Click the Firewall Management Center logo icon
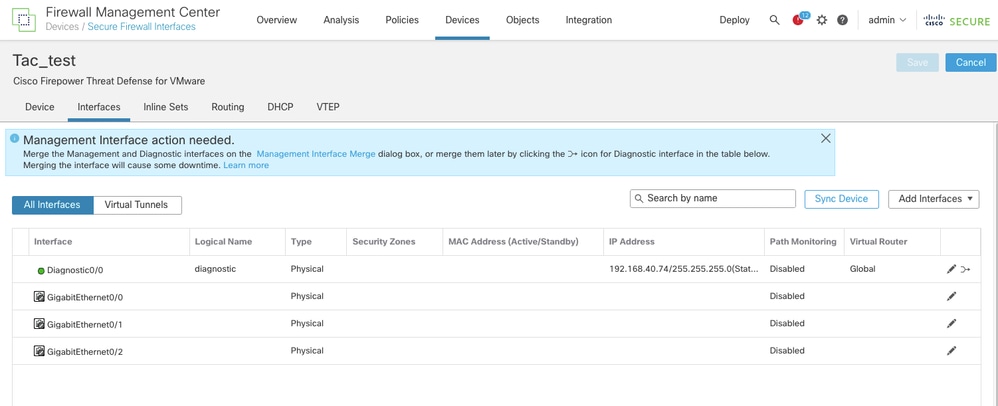Viewport: 998px width, 406px height. click(24, 20)
